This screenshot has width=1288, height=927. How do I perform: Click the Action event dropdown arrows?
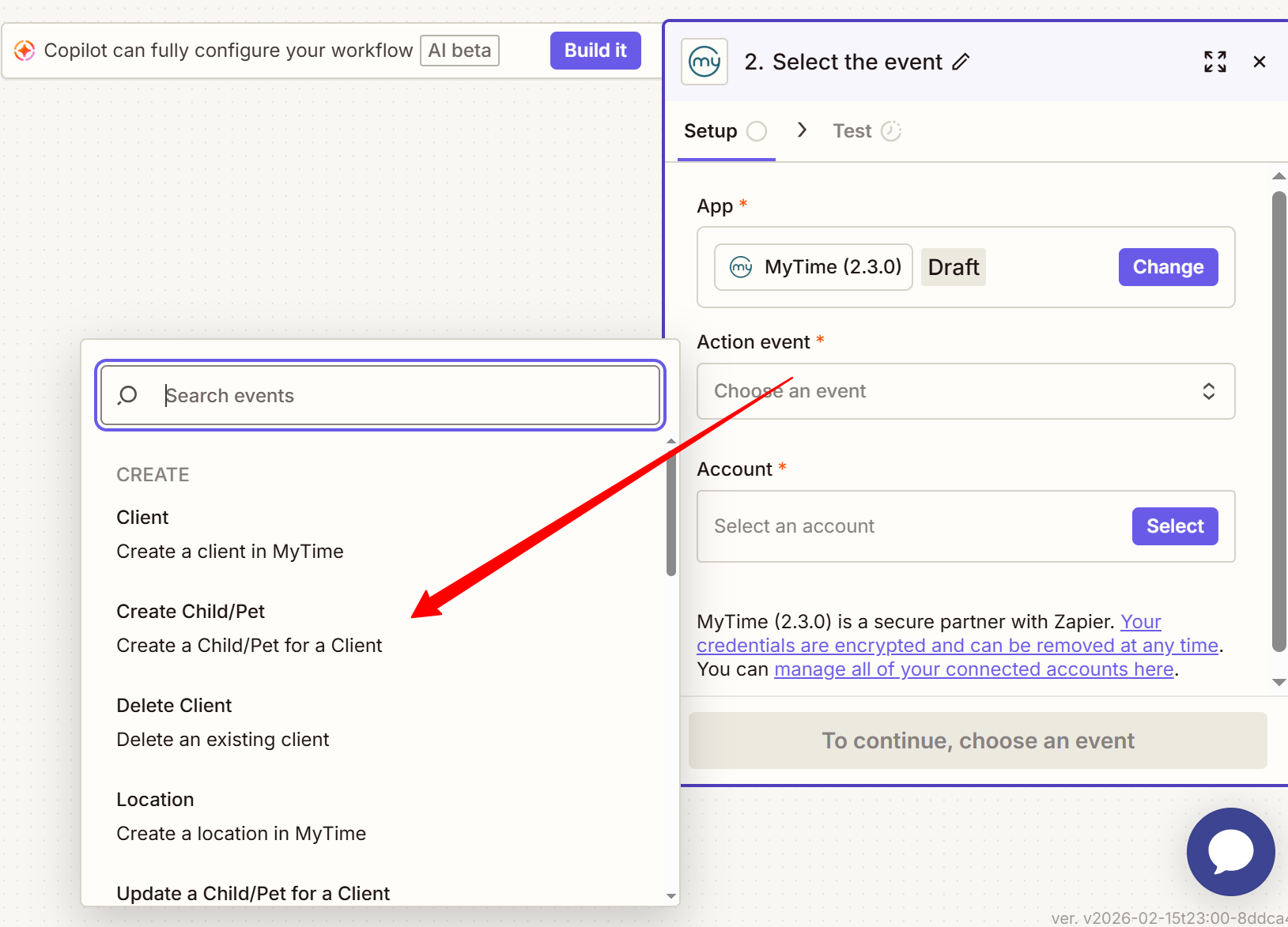pos(1208,391)
